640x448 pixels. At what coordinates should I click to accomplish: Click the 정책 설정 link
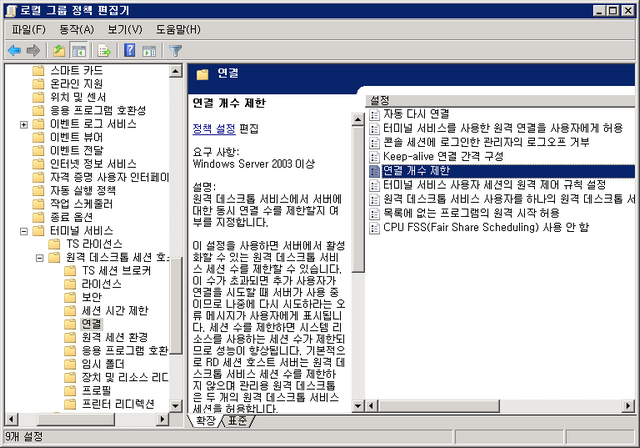[x=214, y=129]
